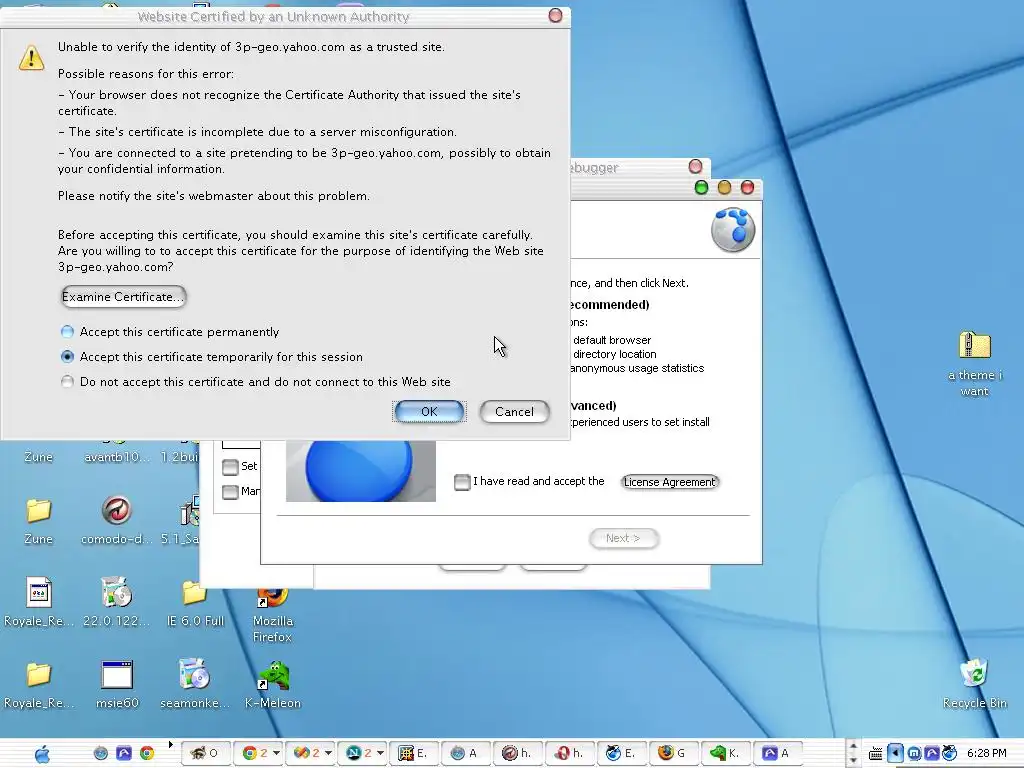Click the Chrome quick launch icon
This screenshot has width=1024, height=768.
tap(147, 753)
